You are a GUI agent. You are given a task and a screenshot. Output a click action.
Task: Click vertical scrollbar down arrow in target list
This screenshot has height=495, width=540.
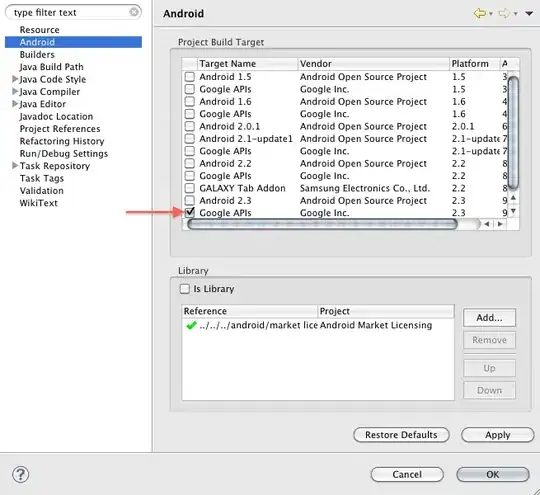click(x=513, y=210)
